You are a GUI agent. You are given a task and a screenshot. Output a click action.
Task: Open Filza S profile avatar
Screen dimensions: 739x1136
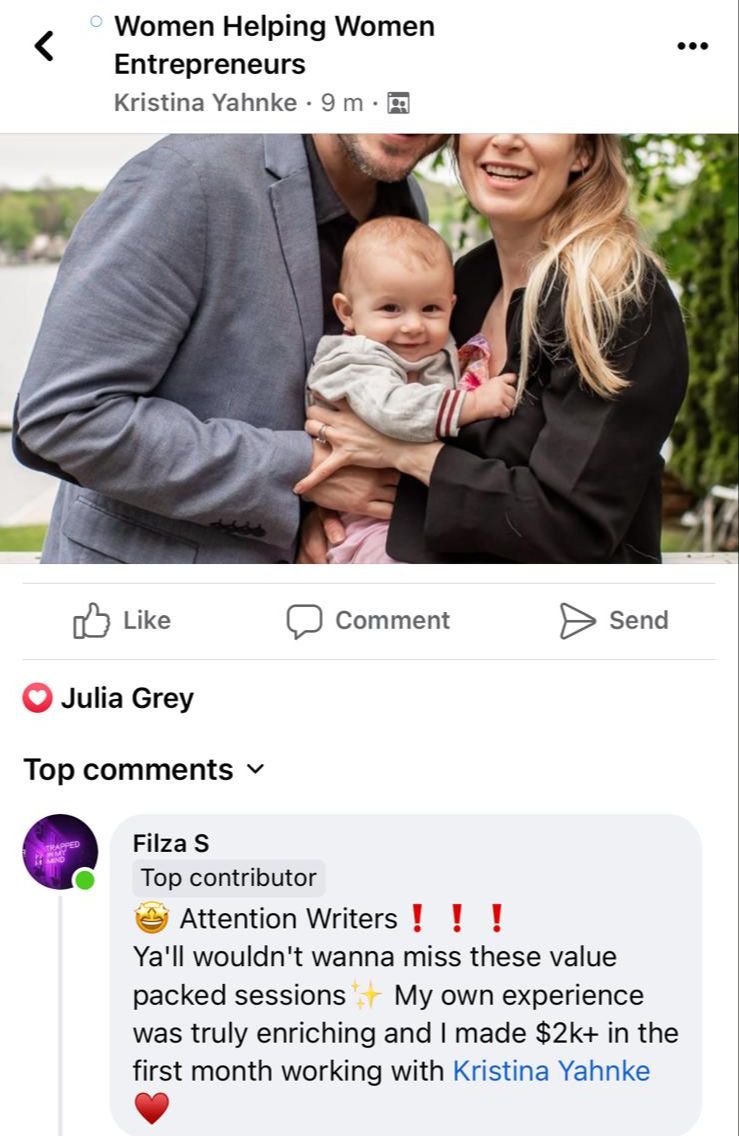click(60, 852)
